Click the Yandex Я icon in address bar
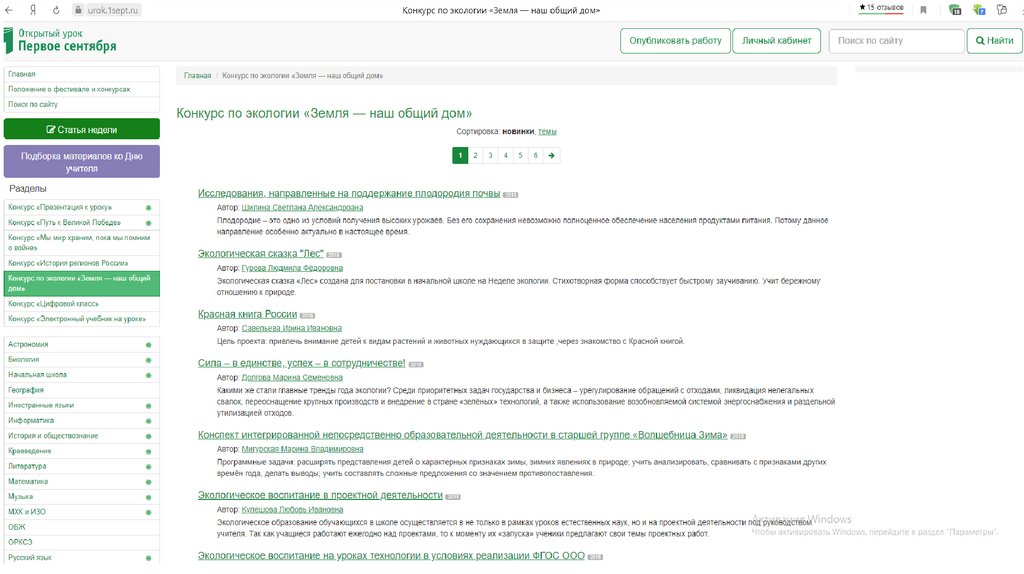Image resolution: width=1024 pixels, height=574 pixels. pyautogui.click(x=33, y=10)
